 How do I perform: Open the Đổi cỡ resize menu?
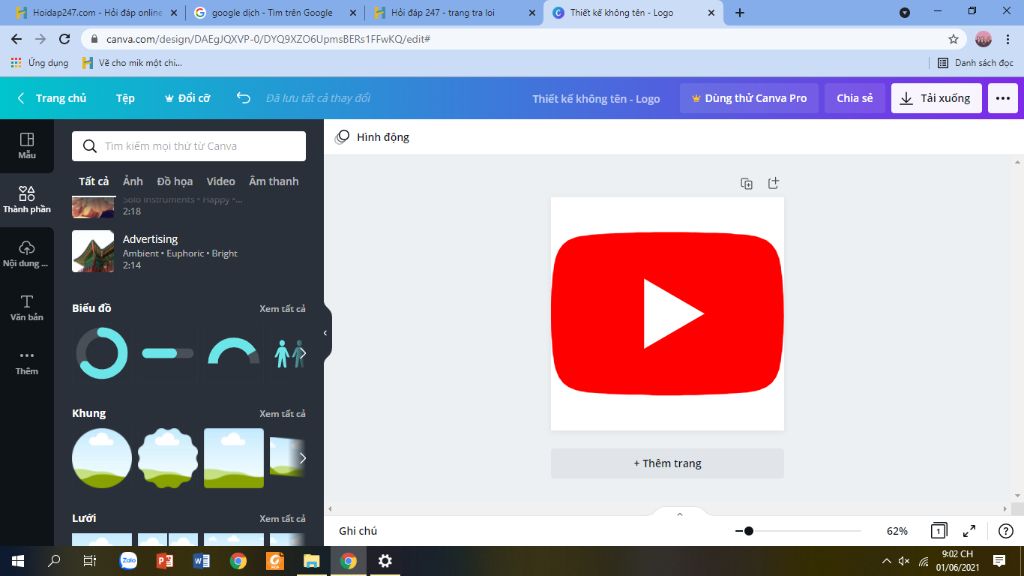tap(187, 98)
